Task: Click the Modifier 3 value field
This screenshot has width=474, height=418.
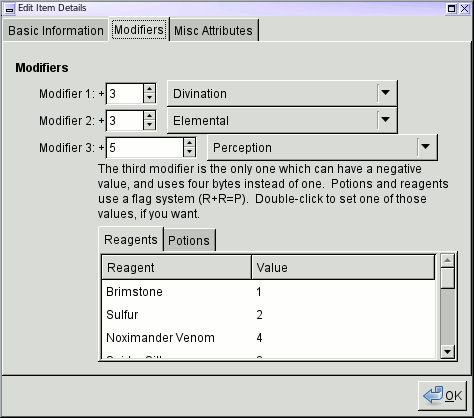Action: click(x=145, y=148)
